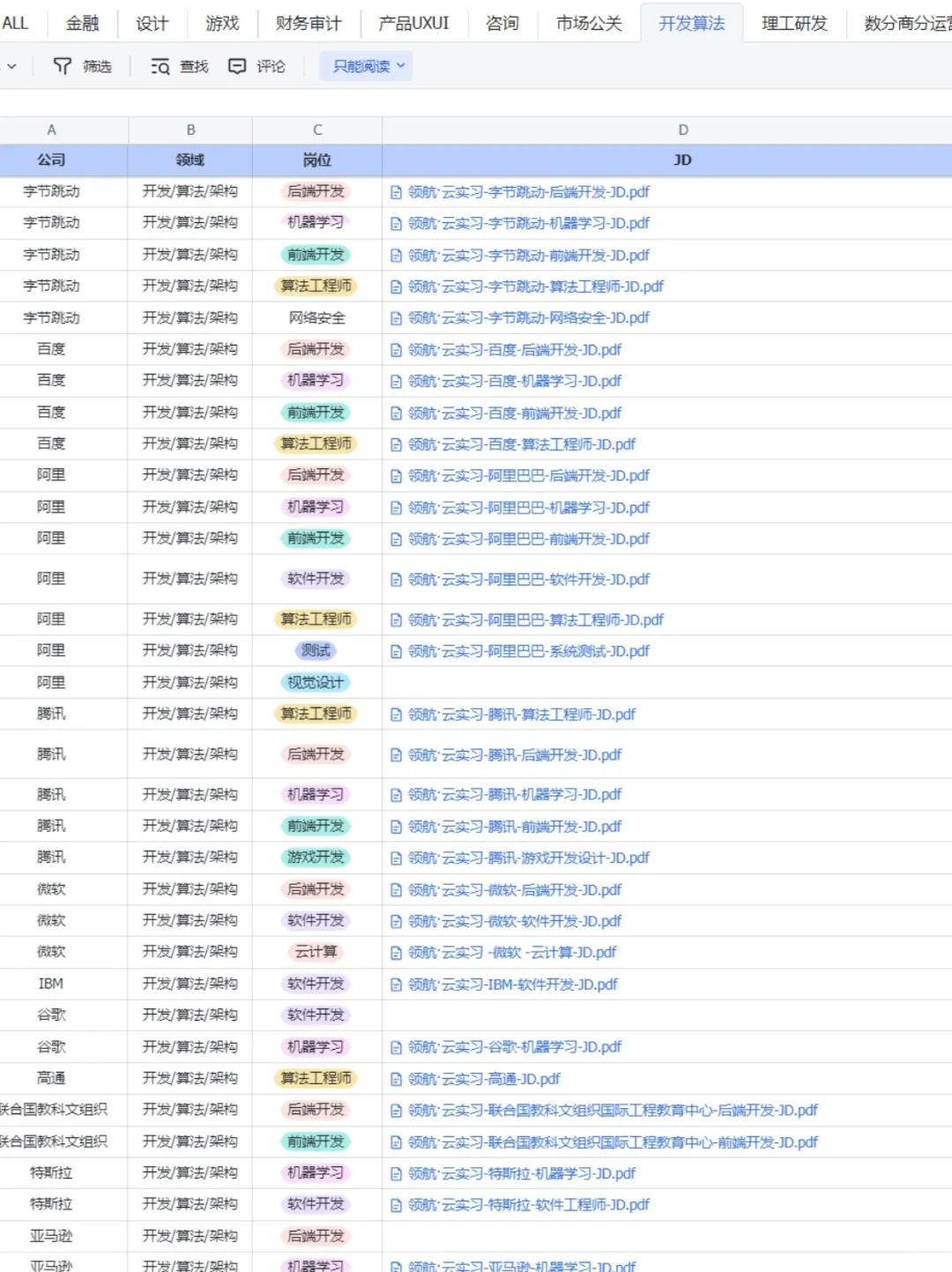The image size is (952, 1272).
Task: Click file icon of 腾讯-后端开发-JD.pdf
Action: (x=396, y=755)
